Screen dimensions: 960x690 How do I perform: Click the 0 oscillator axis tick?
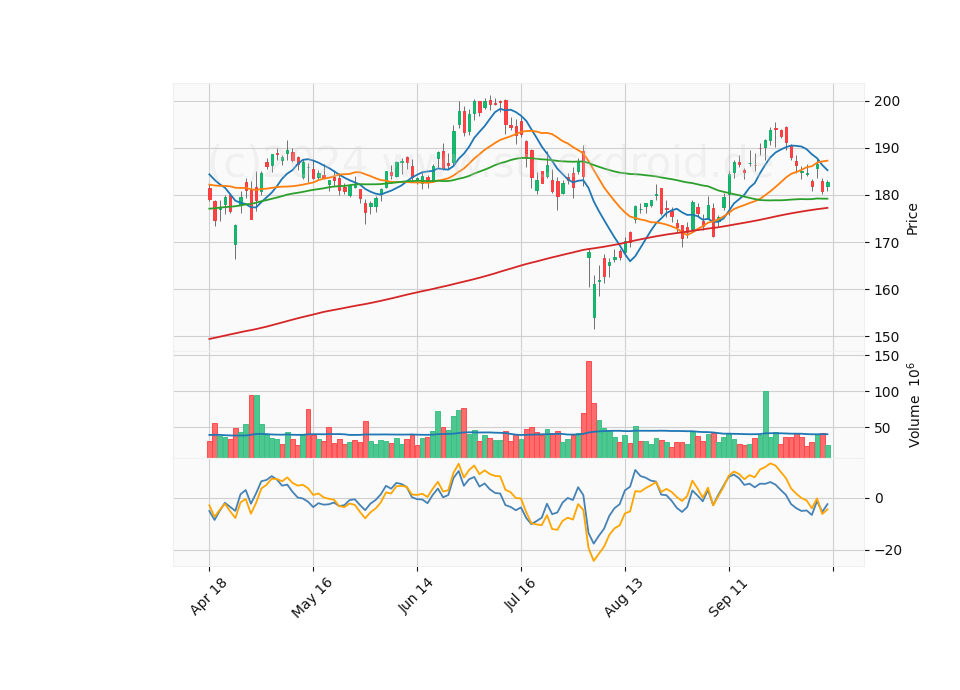point(879,498)
